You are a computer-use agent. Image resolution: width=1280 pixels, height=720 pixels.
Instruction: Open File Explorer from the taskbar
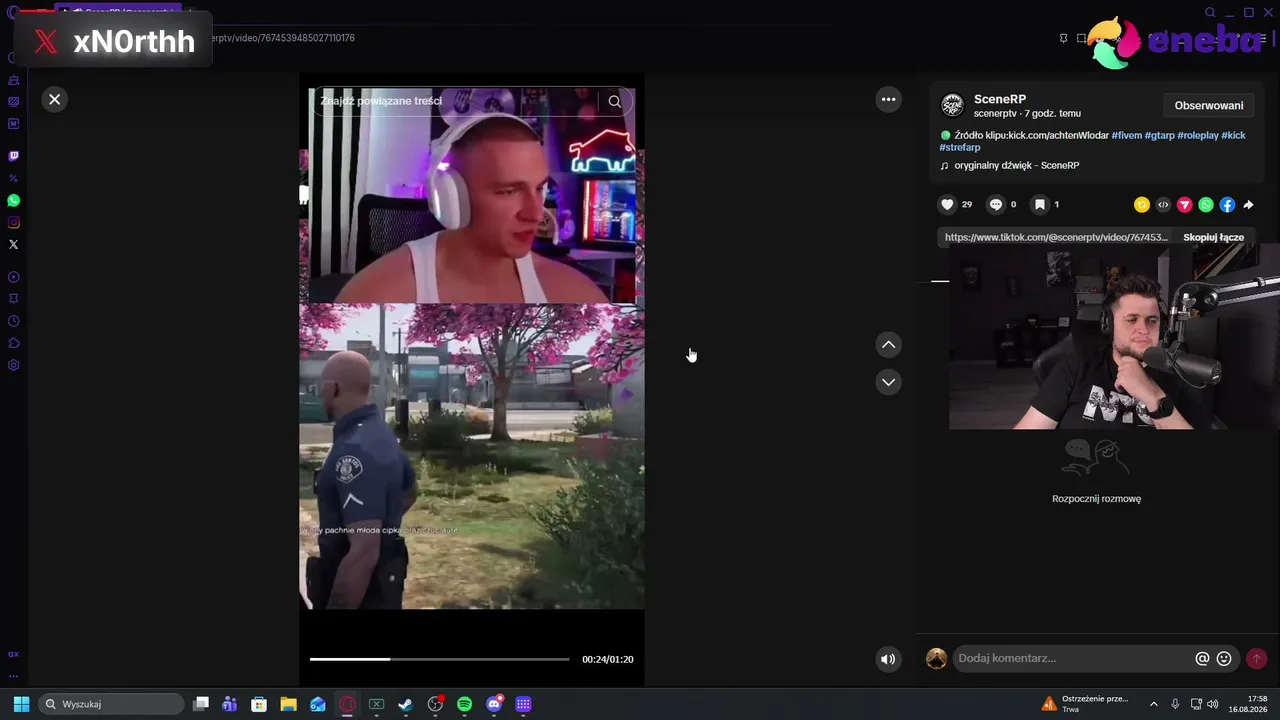pos(288,704)
